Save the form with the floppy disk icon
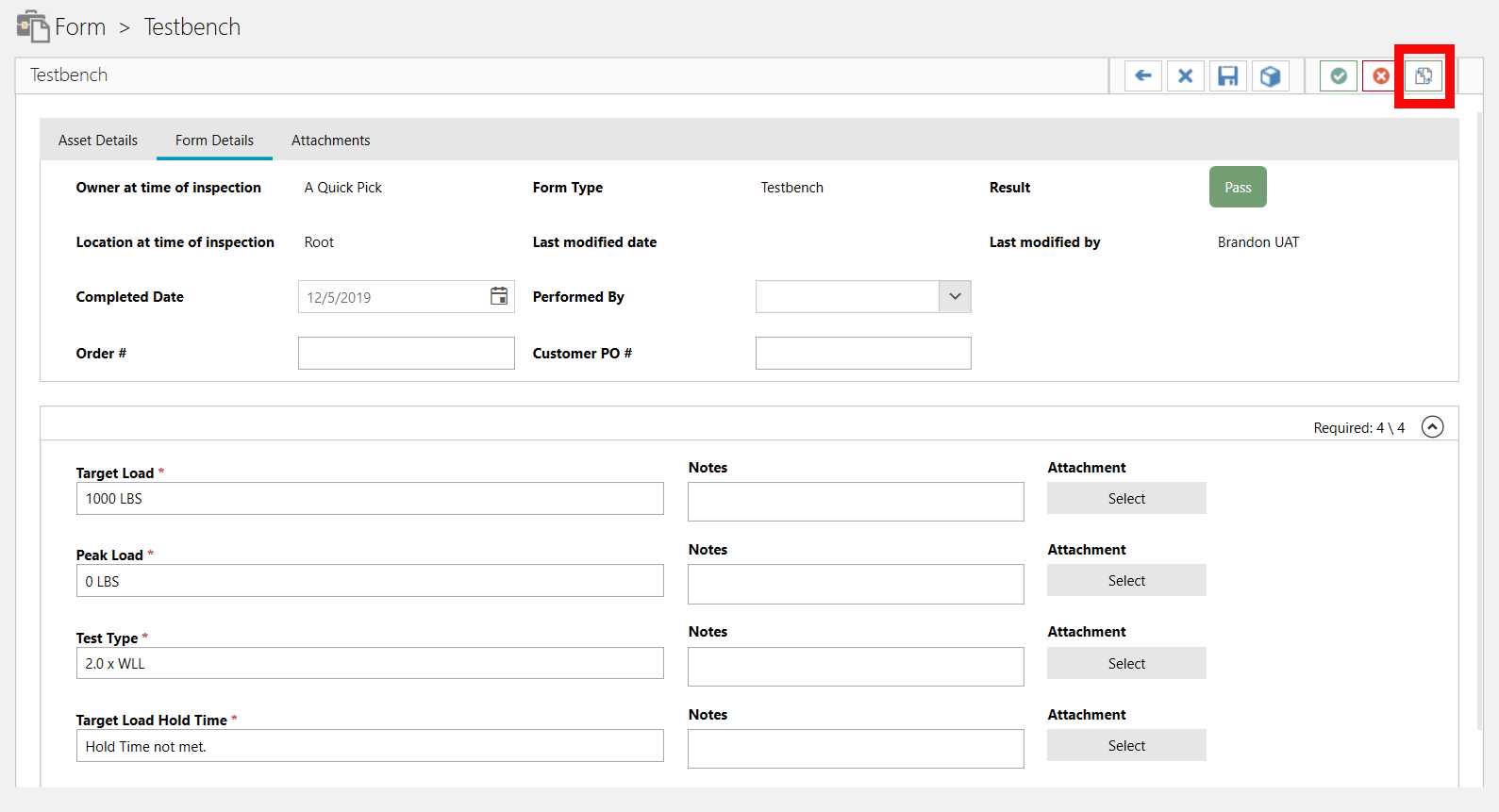 click(x=1227, y=76)
